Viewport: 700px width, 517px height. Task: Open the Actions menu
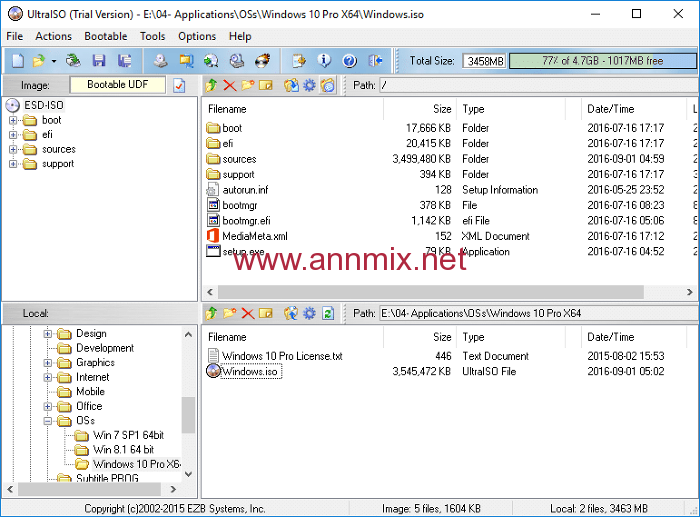tap(54, 36)
